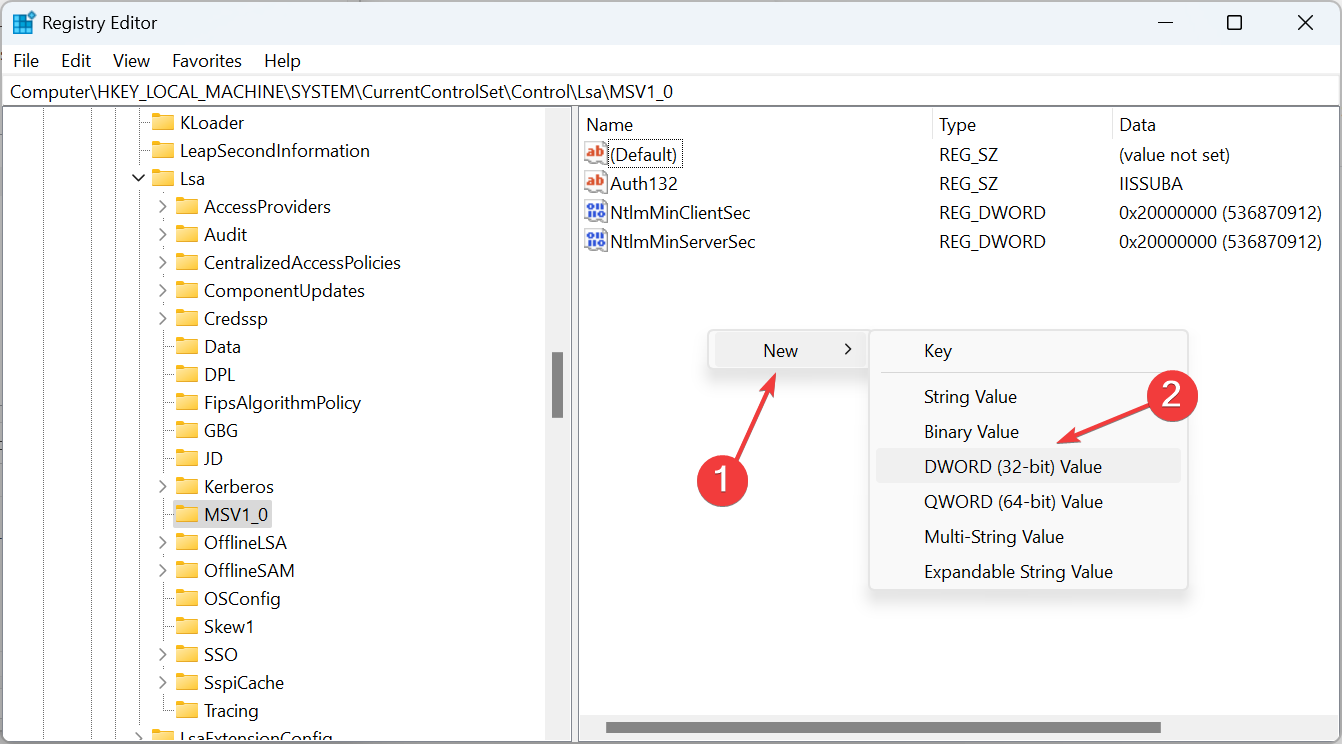The width and height of the screenshot is (1342, 744).
Task: Select the MSV1_0 folder icon
Action: [x=186, y=514]
